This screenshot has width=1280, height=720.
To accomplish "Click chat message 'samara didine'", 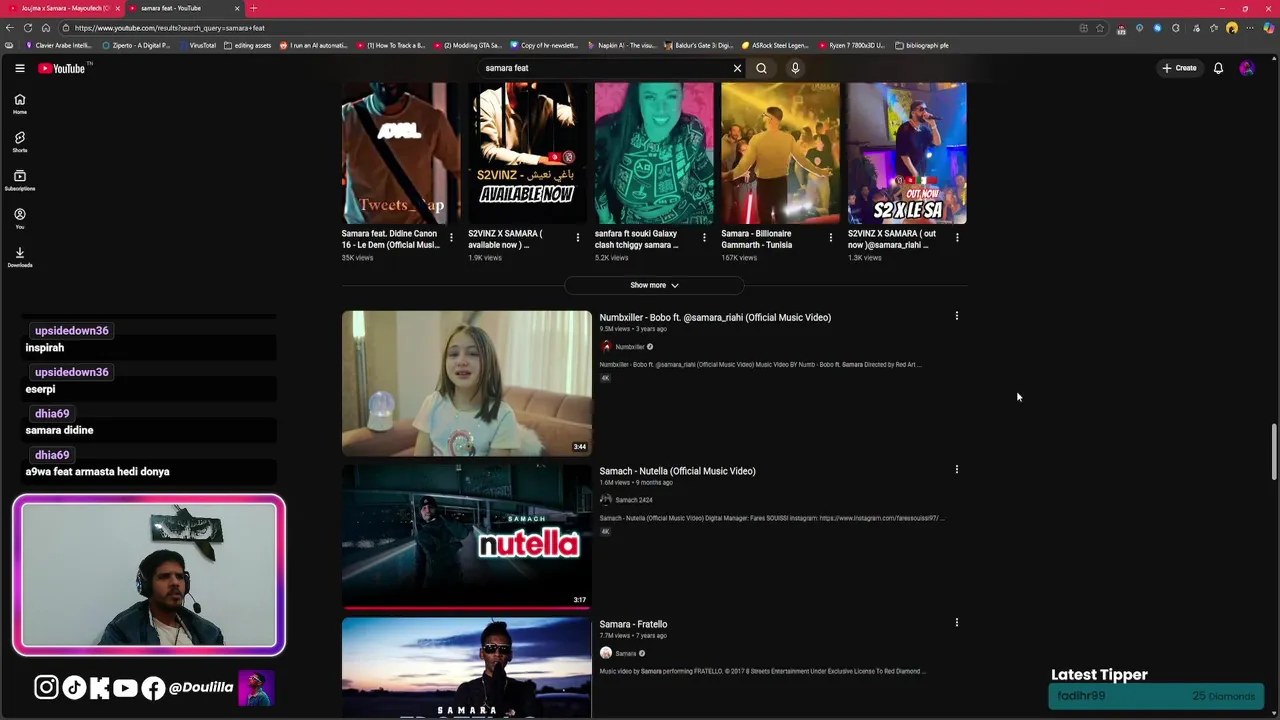I will click(x=59, y=430).
